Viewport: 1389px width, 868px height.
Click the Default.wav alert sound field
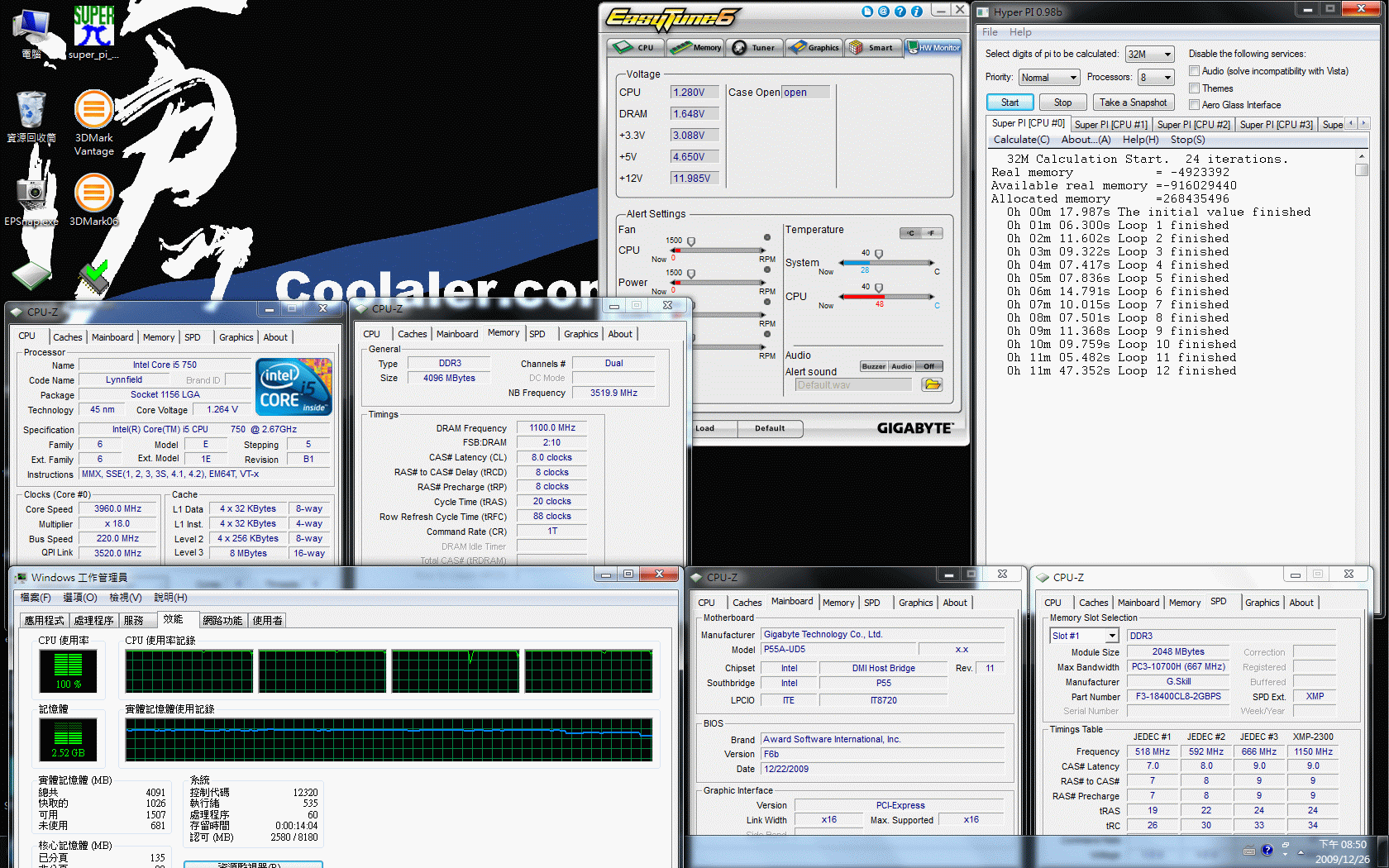[x=853, y=385]
